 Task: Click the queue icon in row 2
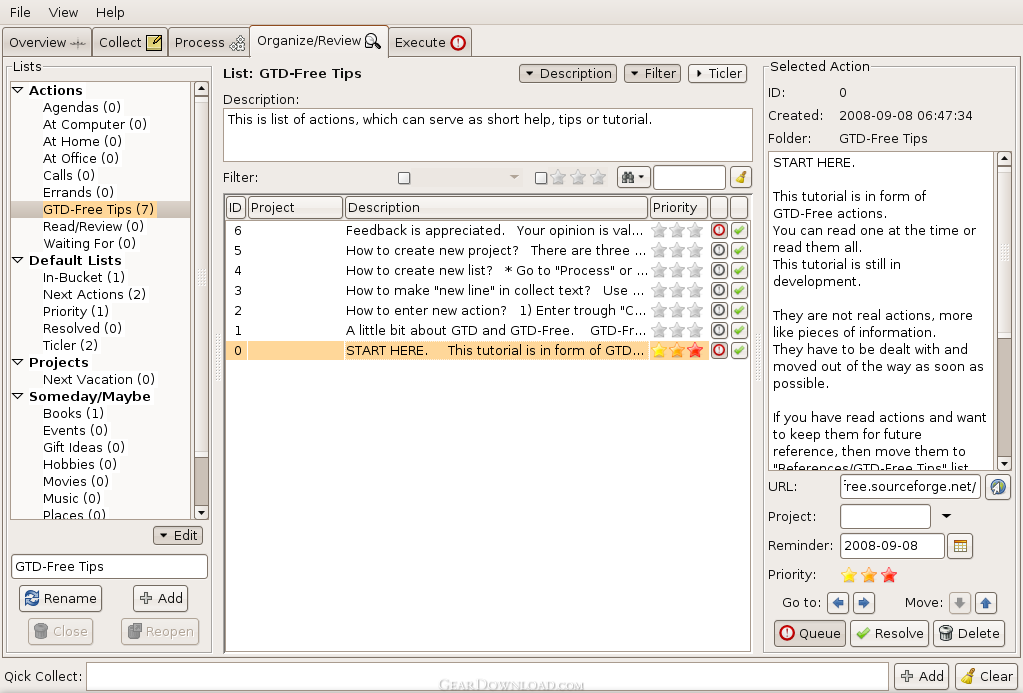coord(719,311)
